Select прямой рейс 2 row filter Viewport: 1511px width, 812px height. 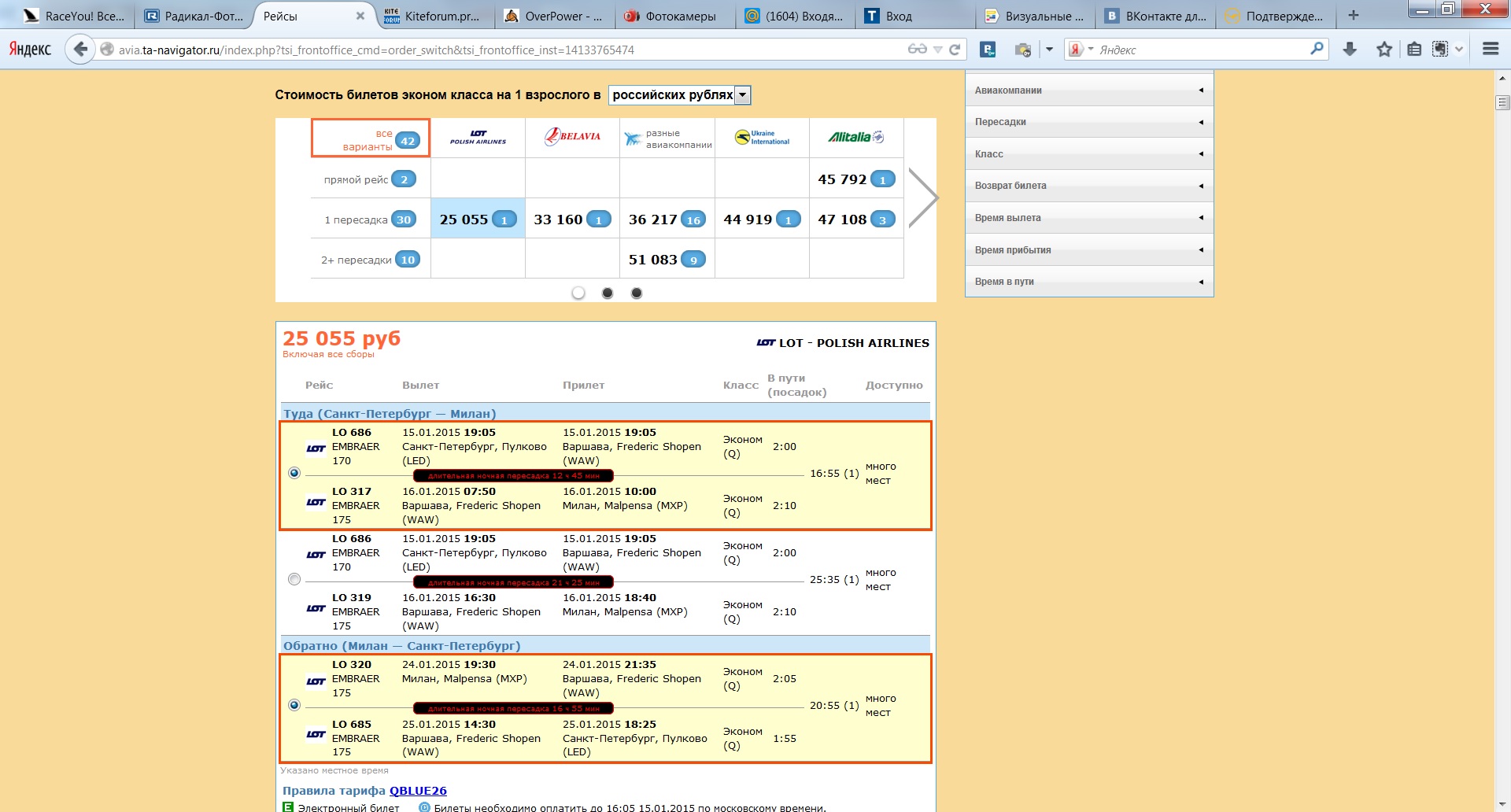(370, 179)
